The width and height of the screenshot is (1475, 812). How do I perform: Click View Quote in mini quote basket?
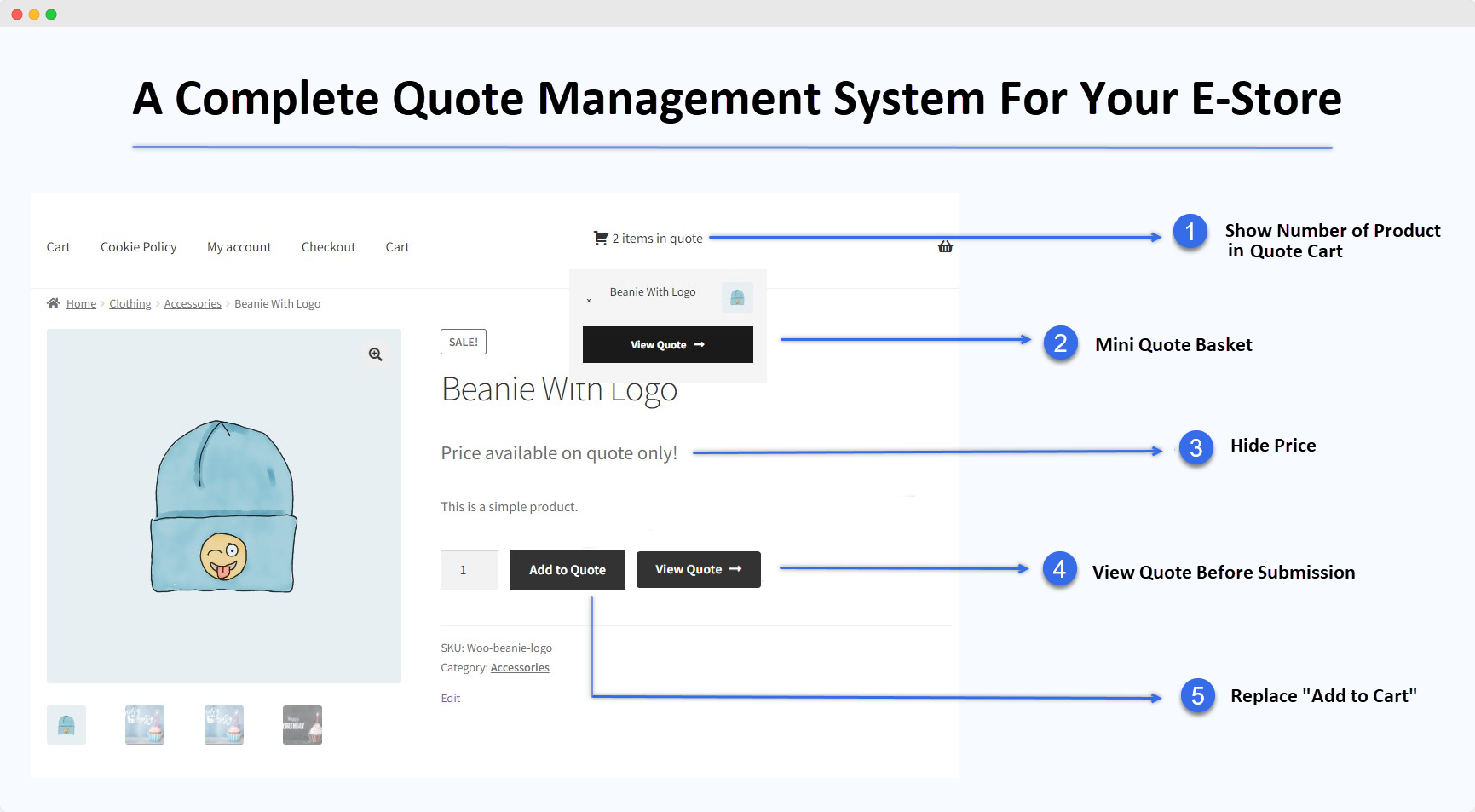pos(667,345)
